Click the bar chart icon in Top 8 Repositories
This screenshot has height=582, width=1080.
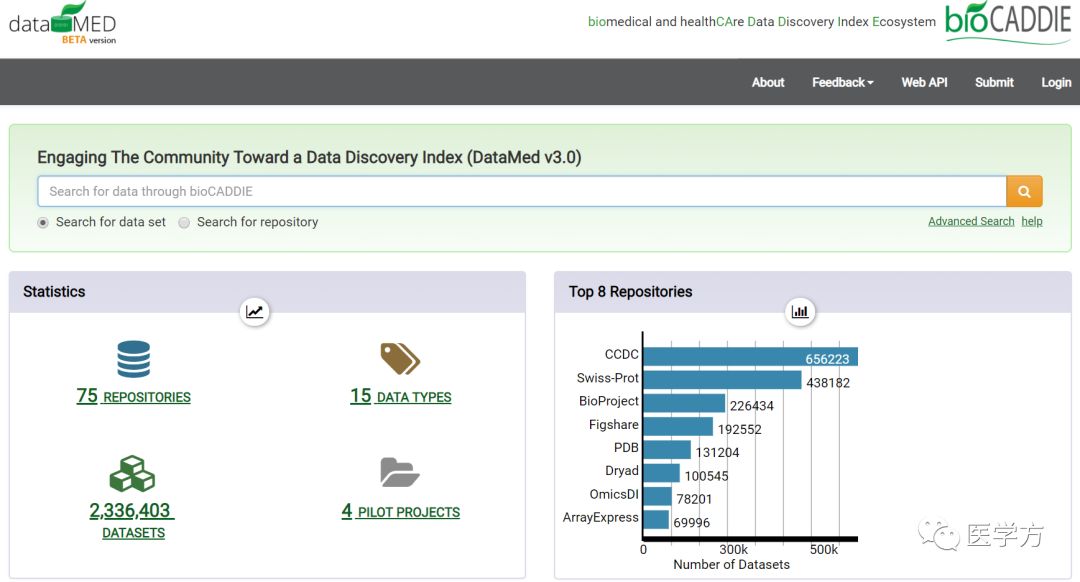click(800, 312)
